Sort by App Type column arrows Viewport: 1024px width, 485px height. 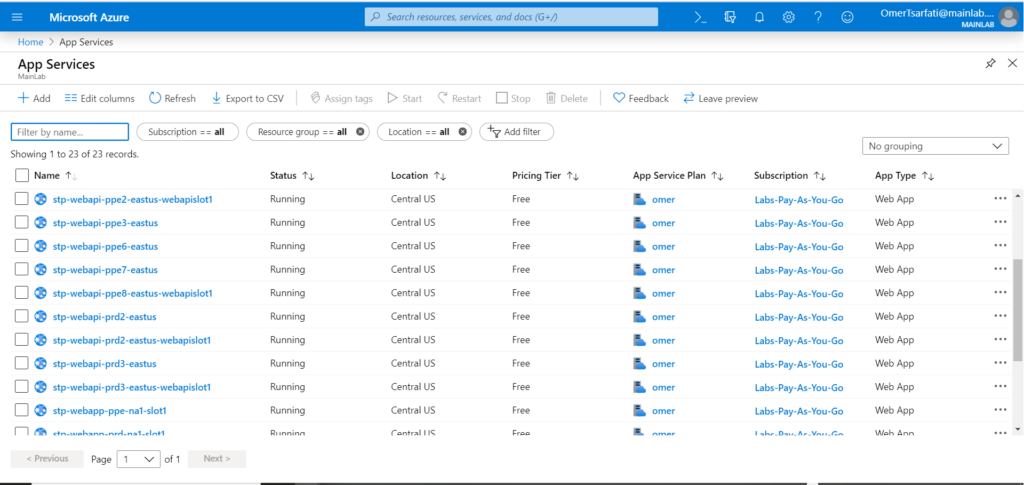tap(927, 176)
